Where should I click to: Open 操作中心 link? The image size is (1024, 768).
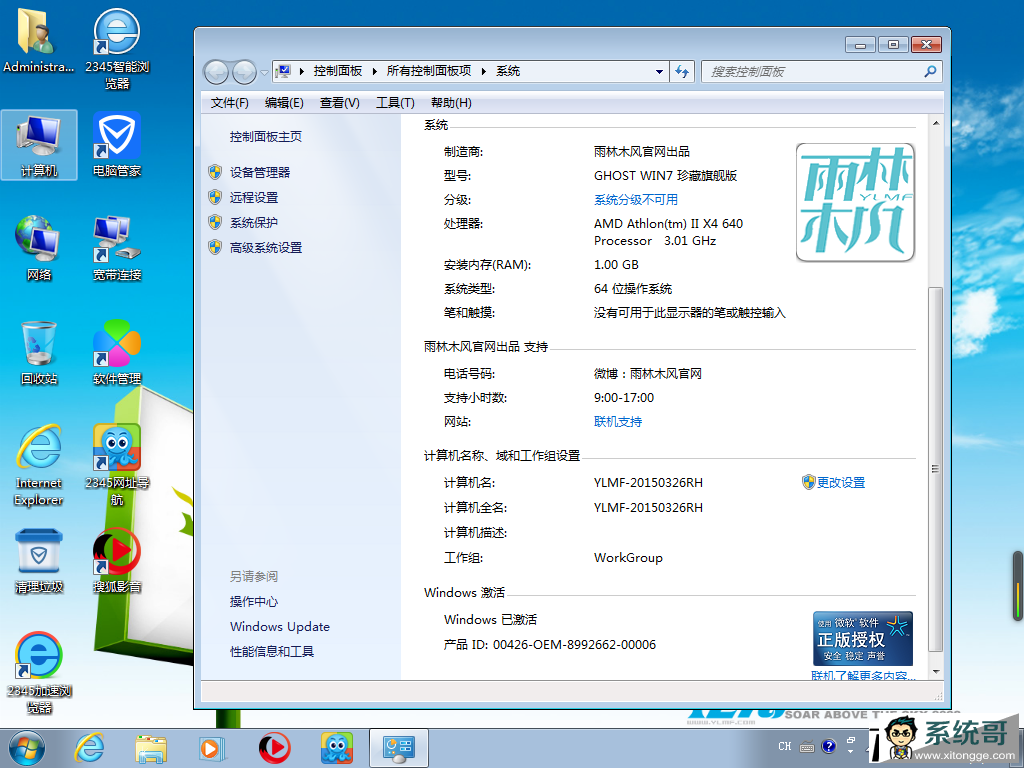point(254,601)
